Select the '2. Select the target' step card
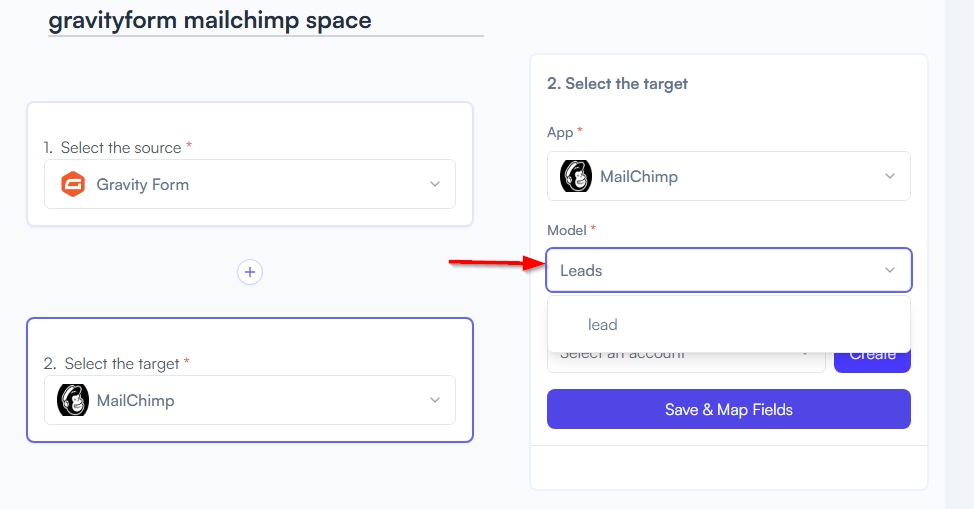 [250, 380]
